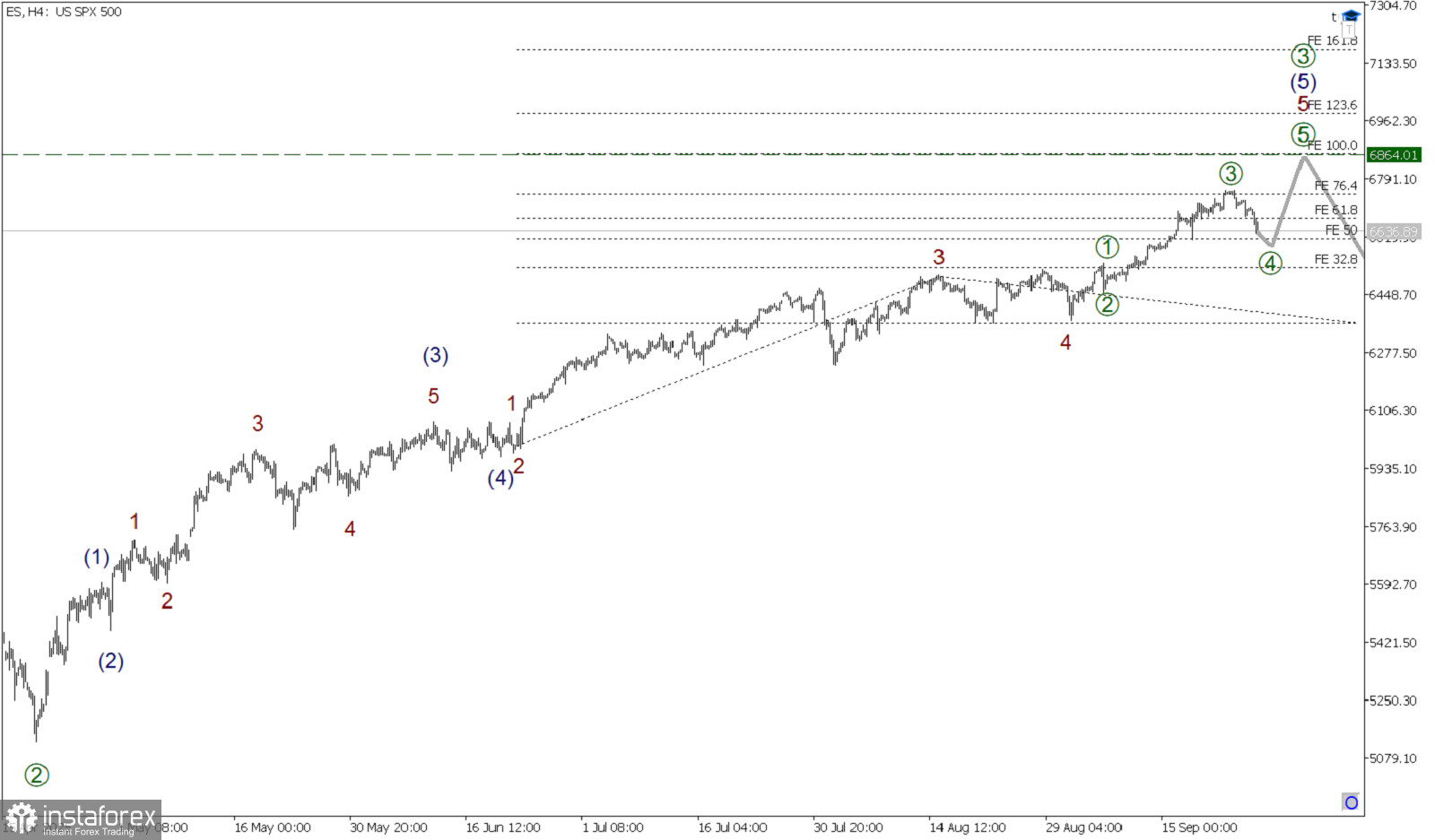Select the green circled 5 wave label

click(1303, 135)
